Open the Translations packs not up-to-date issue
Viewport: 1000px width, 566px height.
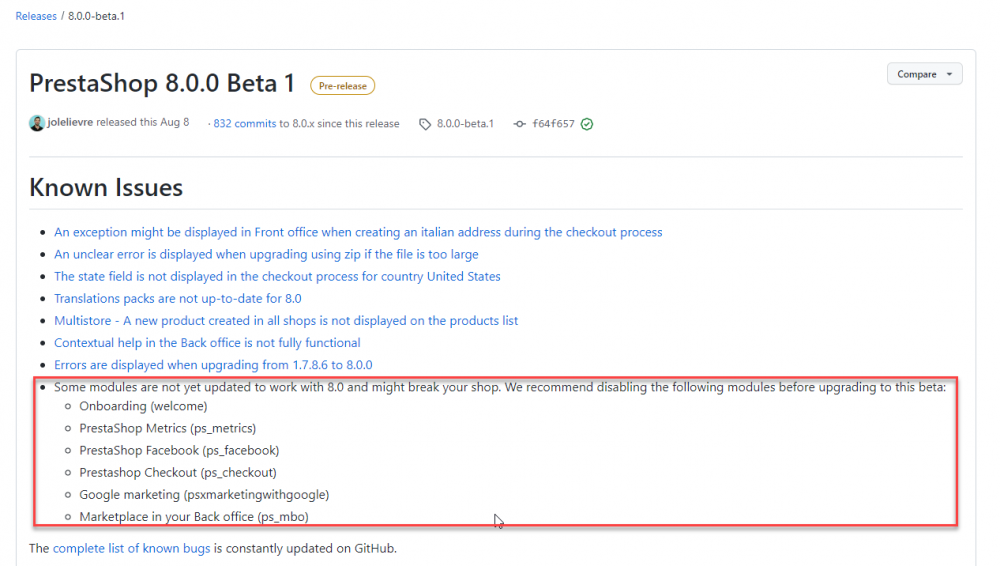[x=177, y=298]
